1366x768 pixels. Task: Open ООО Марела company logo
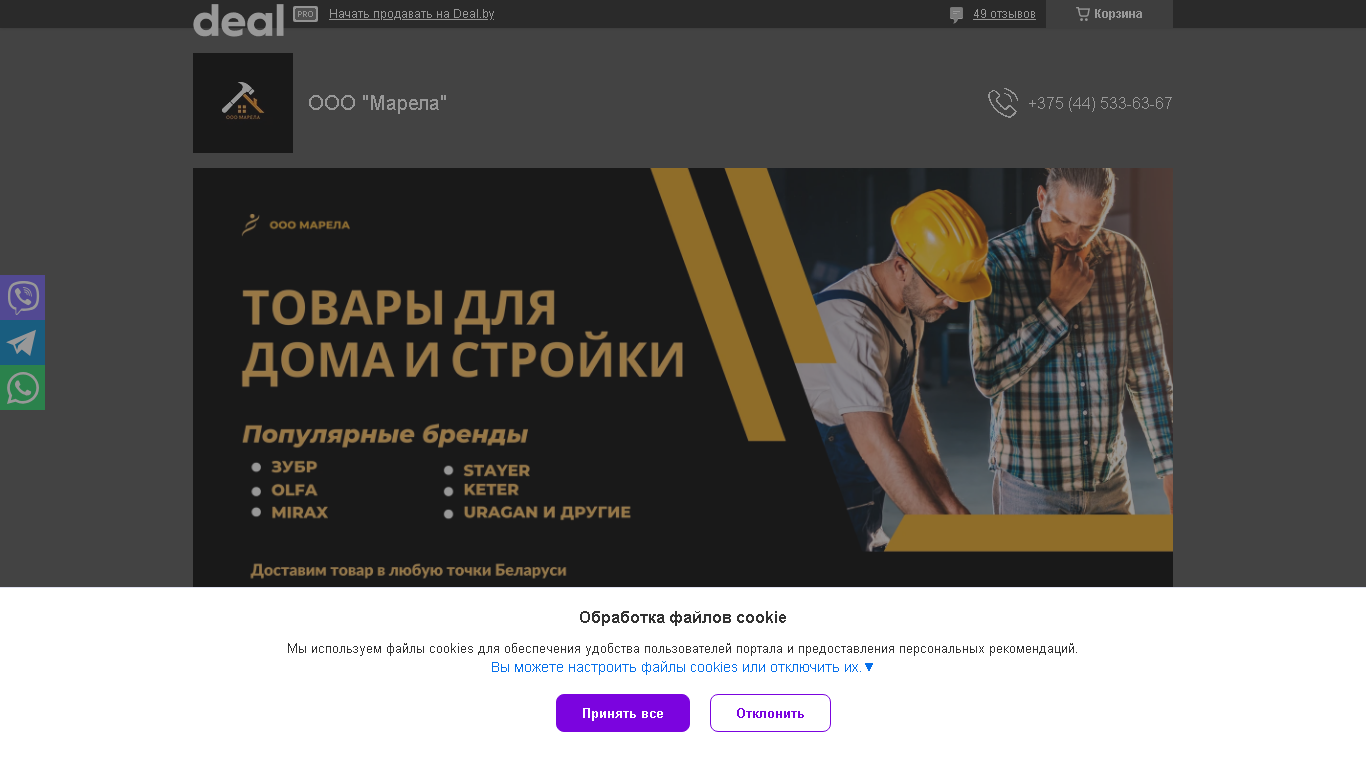coord(243,103)
